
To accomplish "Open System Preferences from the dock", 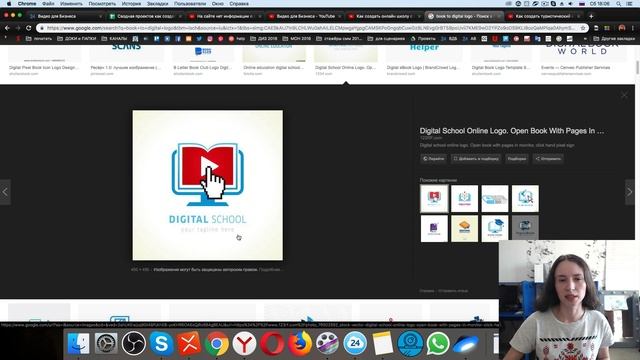I will tap(106, 343).
